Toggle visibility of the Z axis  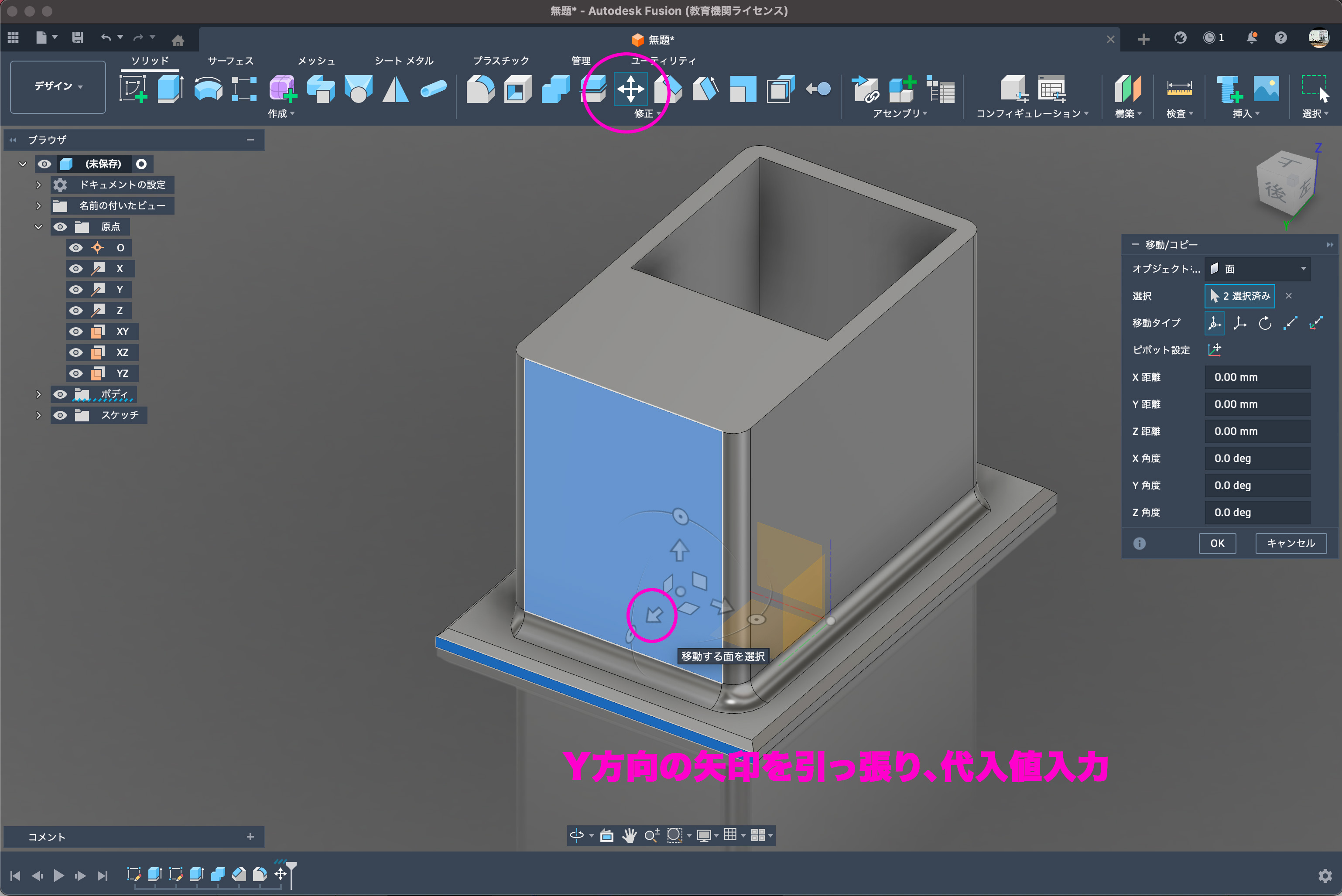[x=75, y=310]
